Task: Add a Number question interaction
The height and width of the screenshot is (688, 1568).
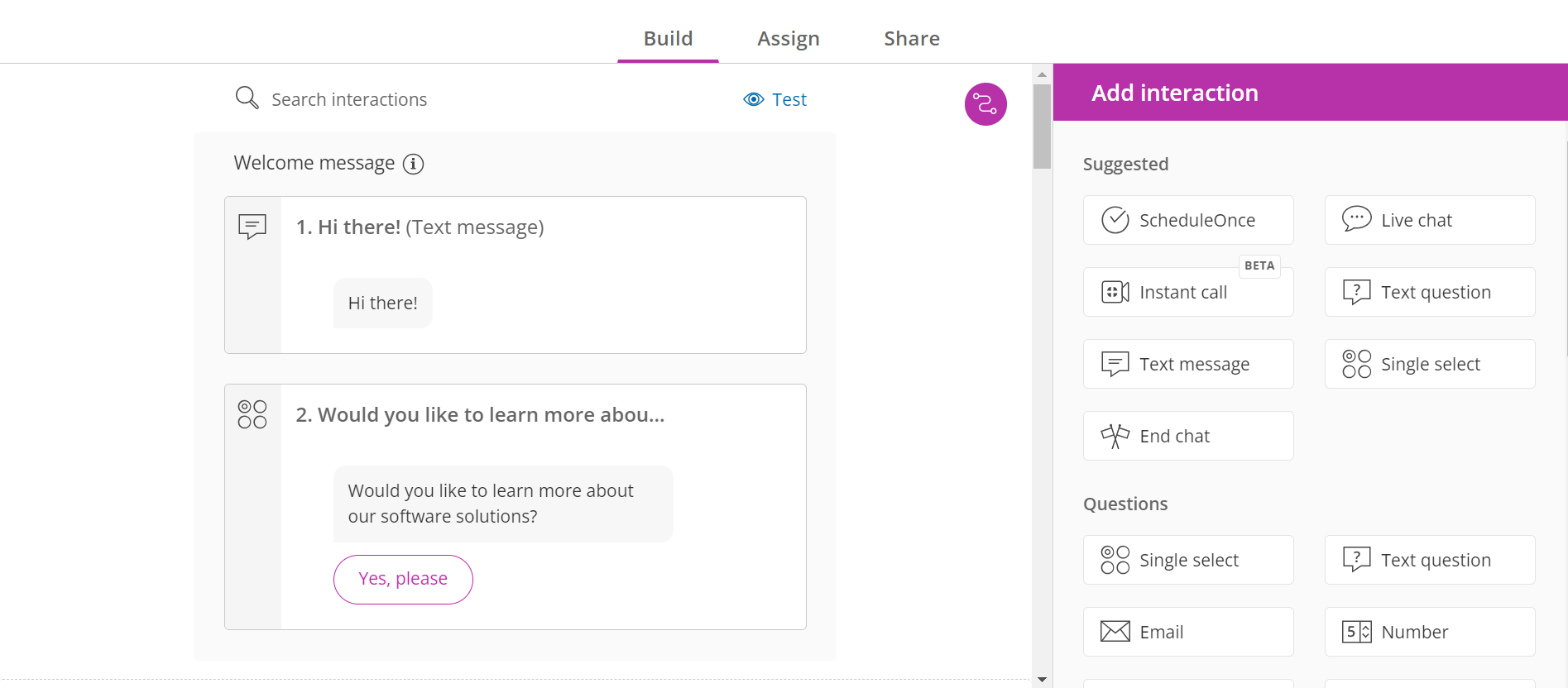Action: pos(1429,632)
